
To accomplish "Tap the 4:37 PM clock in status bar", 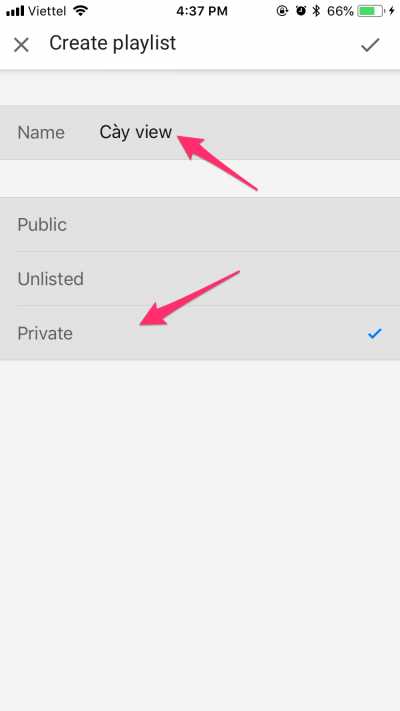I will pyautogui.click(x=202, y=11).
